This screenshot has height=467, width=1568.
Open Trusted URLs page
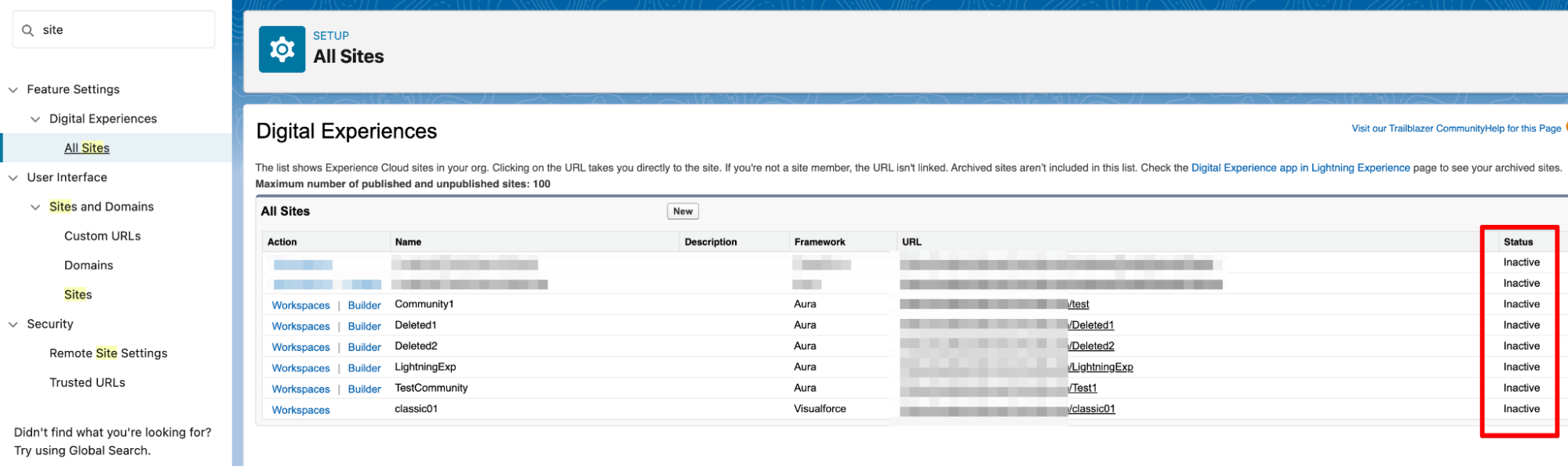pyautogui.click(x=87, y=382)
